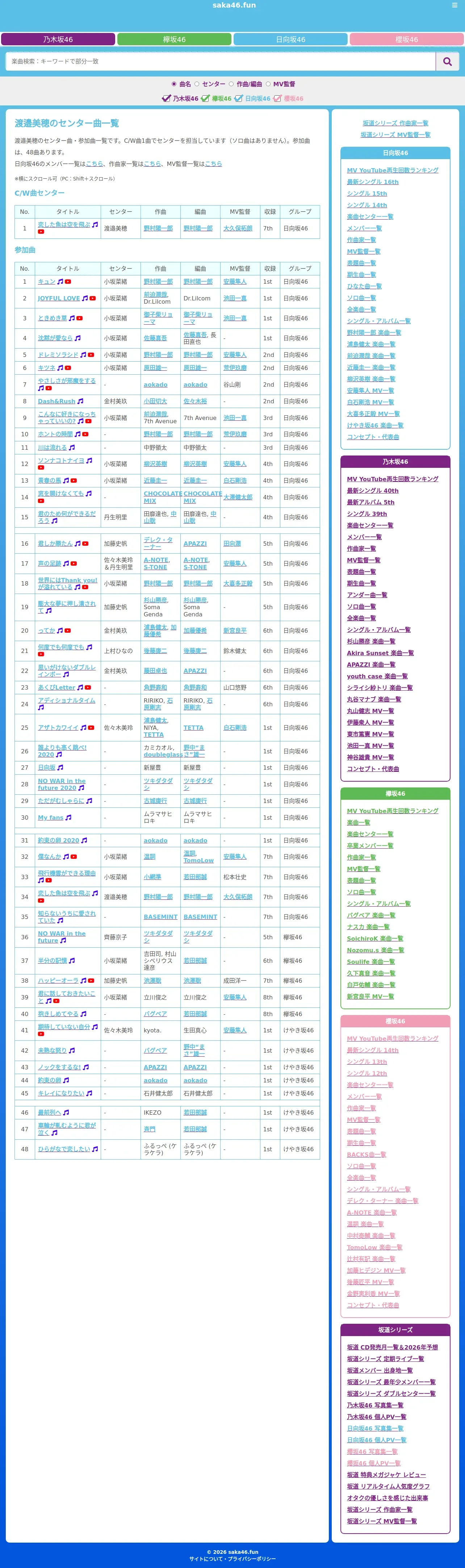Open the YouTube icon beside ってか
Image resolution: width=465 pixels, height=1568 pixels.
coord(68,631)
